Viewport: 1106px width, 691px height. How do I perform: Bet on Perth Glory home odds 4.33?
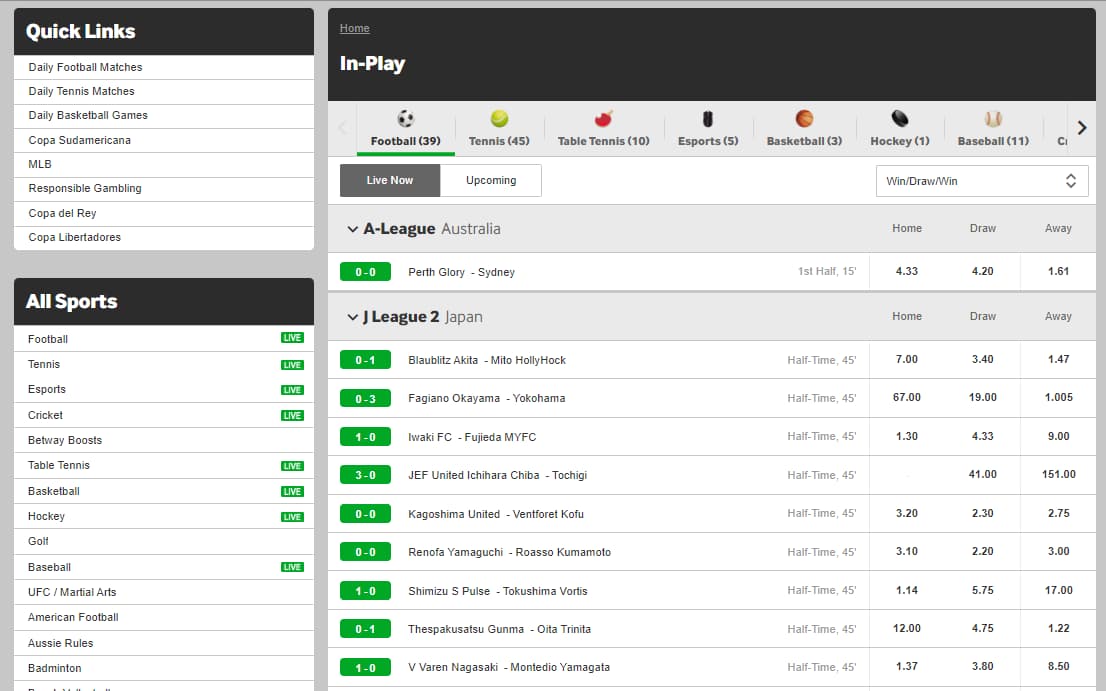pos(907,271)
